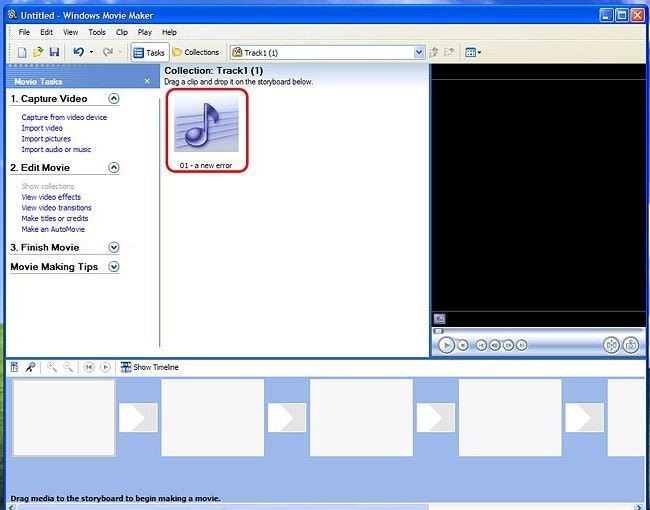Click the Forward button in preview controls
This screenshot has height=510, width=650.
[522, 345]
